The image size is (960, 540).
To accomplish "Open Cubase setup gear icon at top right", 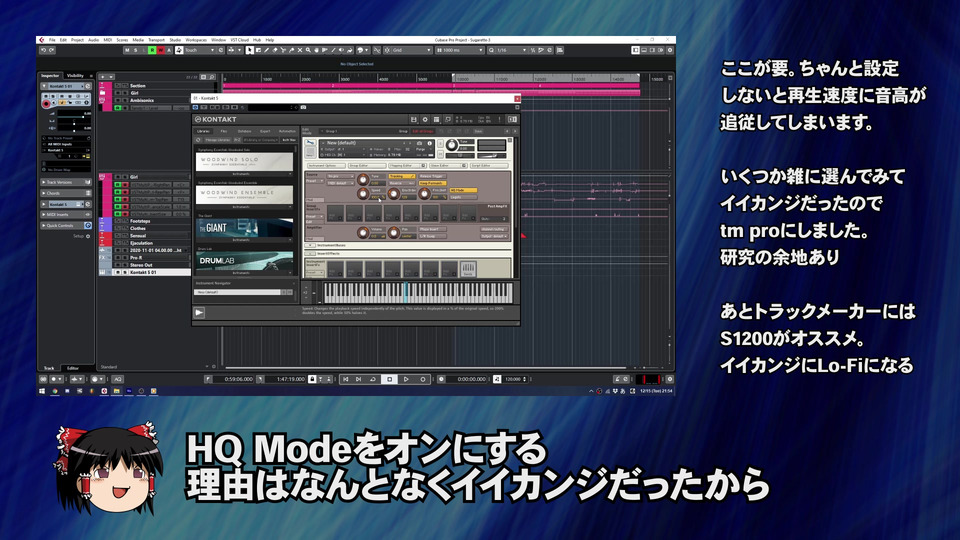I will [670, 50].
